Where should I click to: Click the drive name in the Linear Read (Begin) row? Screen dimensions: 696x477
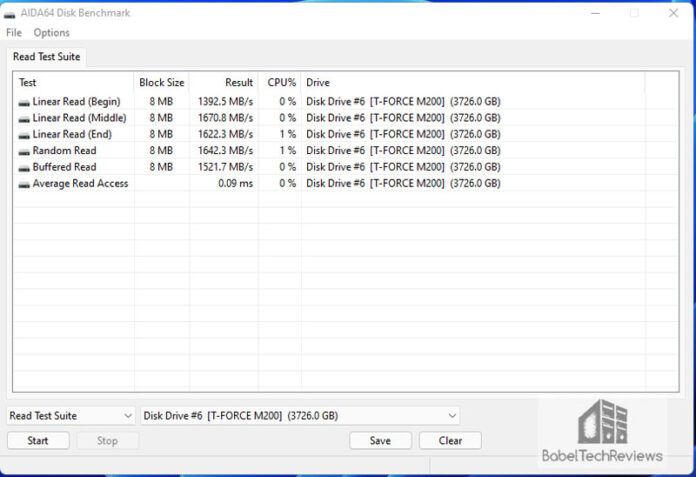(x=403, y=102)
